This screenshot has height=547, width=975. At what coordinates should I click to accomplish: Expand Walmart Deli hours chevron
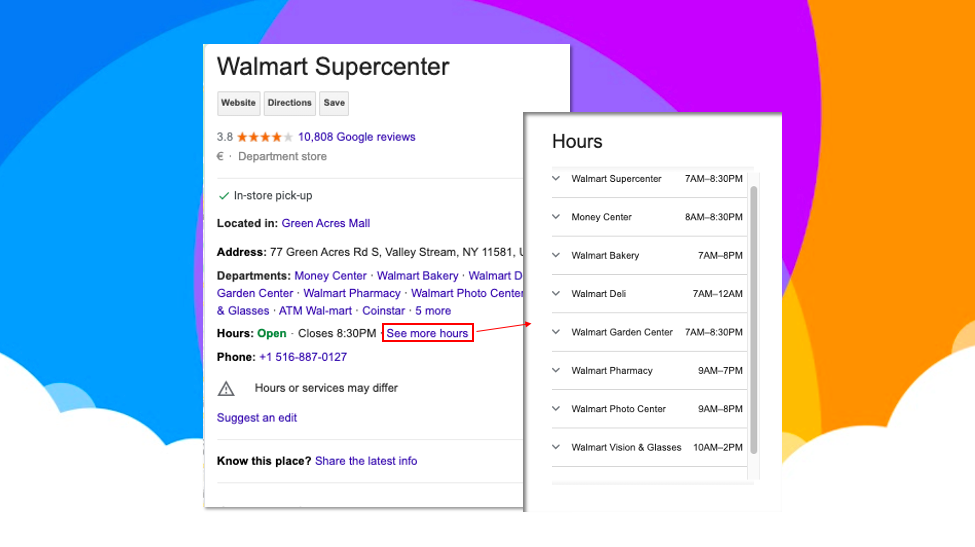coord(556,293)
